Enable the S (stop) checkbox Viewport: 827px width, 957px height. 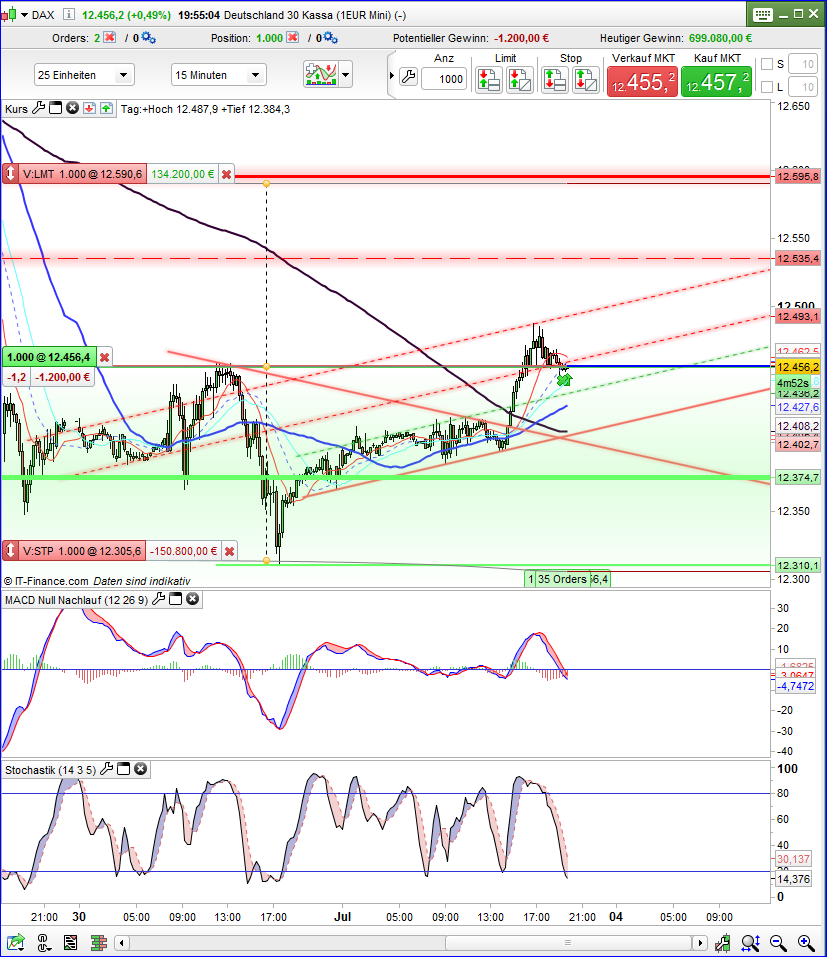coord(767,64)
